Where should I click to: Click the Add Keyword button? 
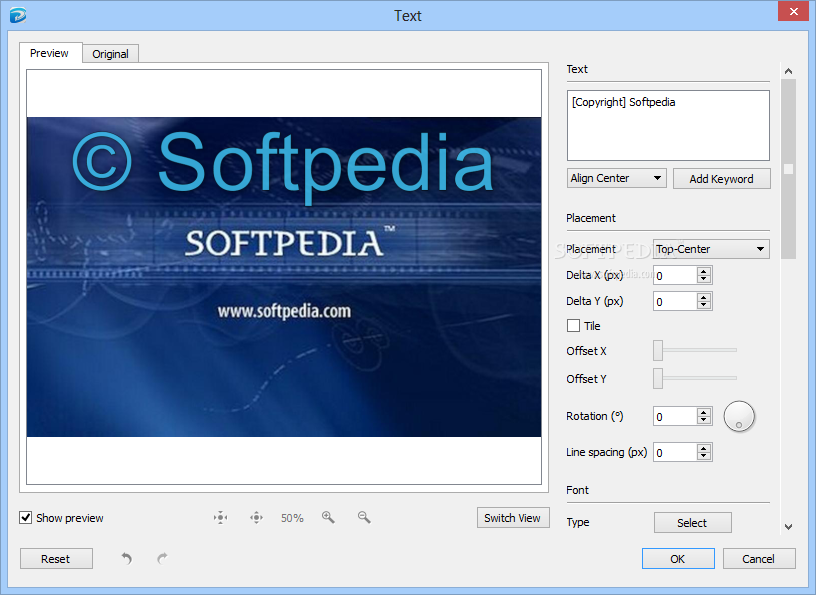click(721, 179)
